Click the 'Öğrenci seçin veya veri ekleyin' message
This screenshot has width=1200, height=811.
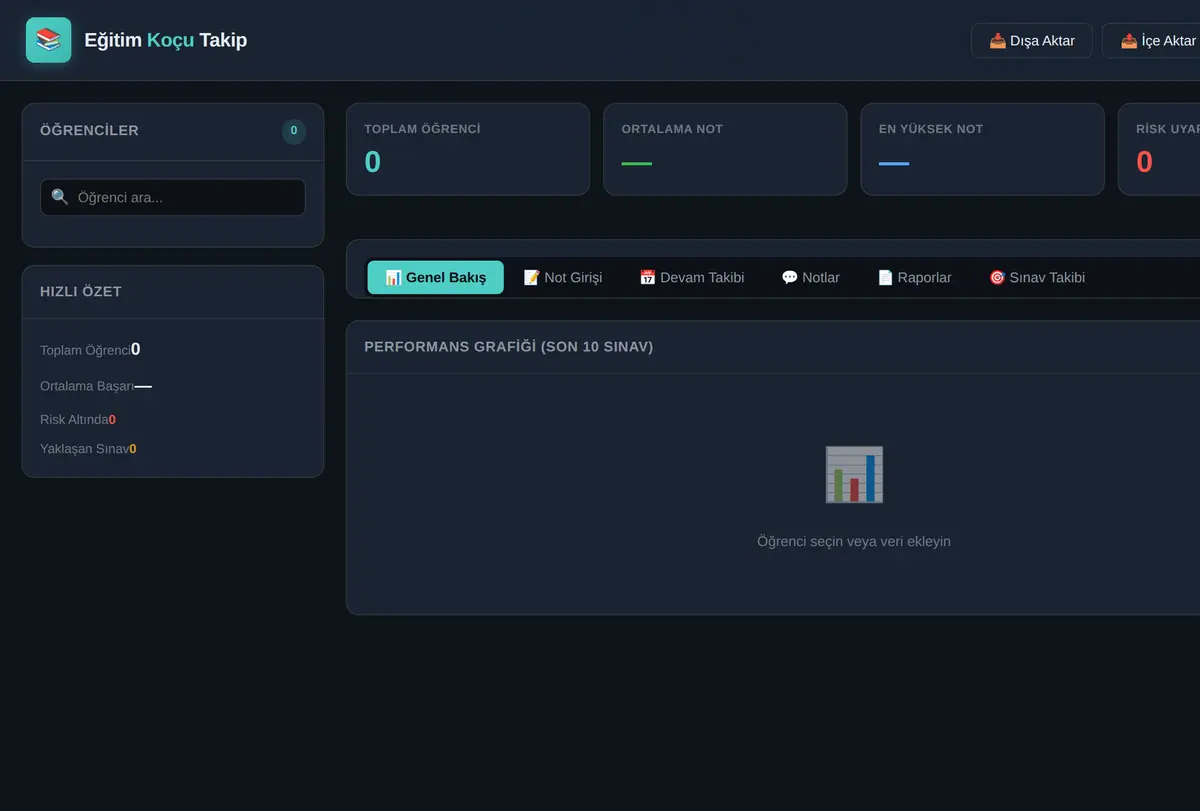tap(854, 541)
